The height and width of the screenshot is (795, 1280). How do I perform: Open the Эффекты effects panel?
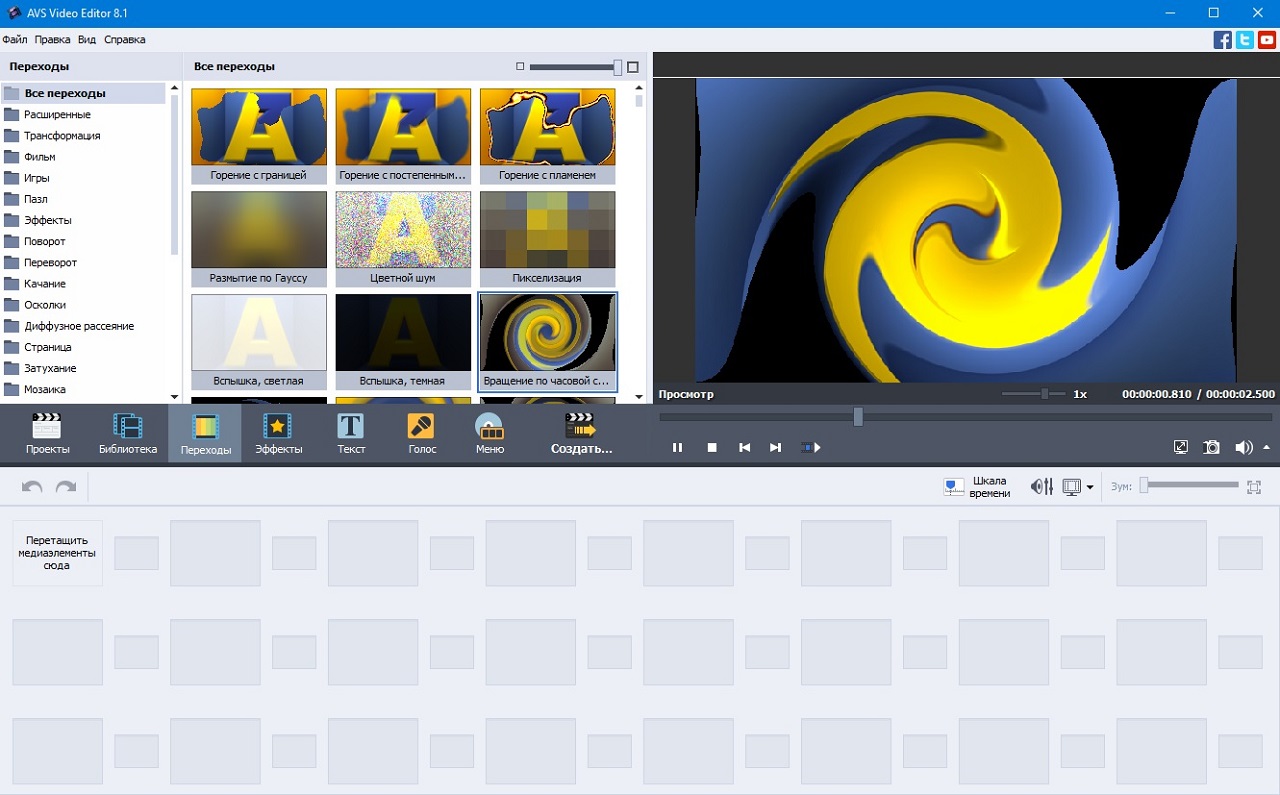point(278,434)
